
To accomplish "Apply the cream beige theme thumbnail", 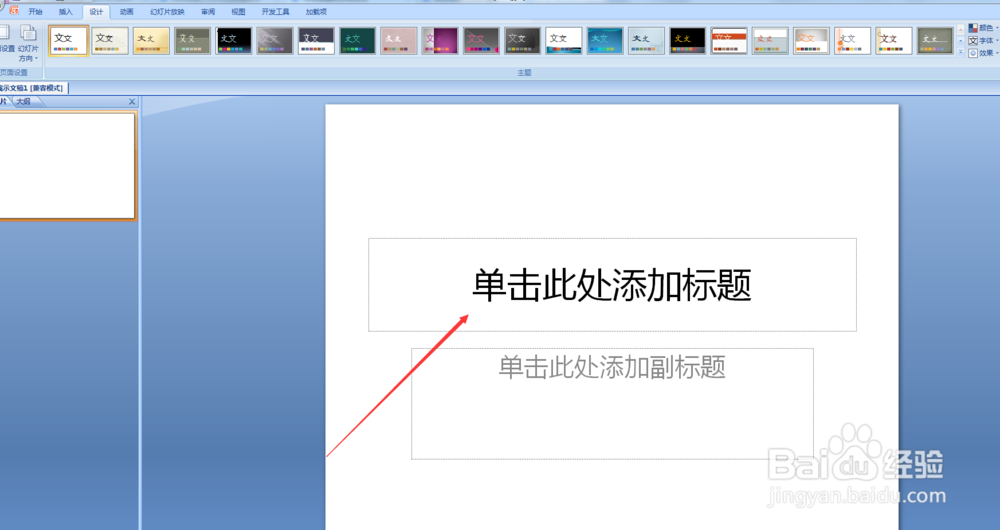I will click(110, 40).
